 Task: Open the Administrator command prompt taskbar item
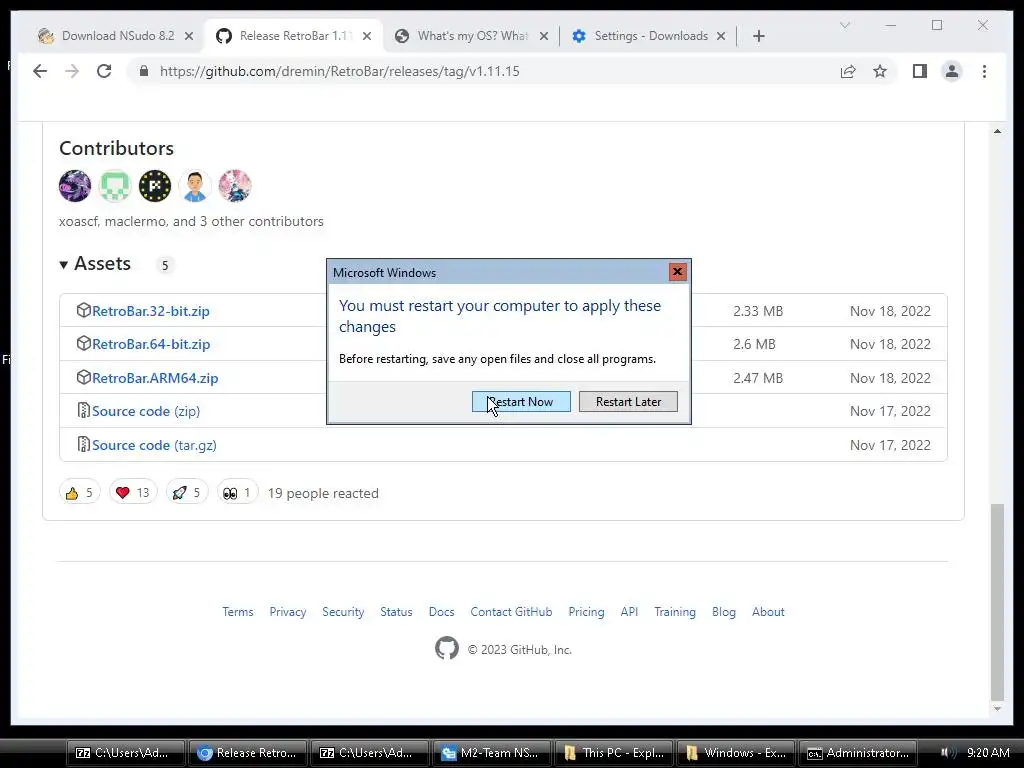[858, 753]
